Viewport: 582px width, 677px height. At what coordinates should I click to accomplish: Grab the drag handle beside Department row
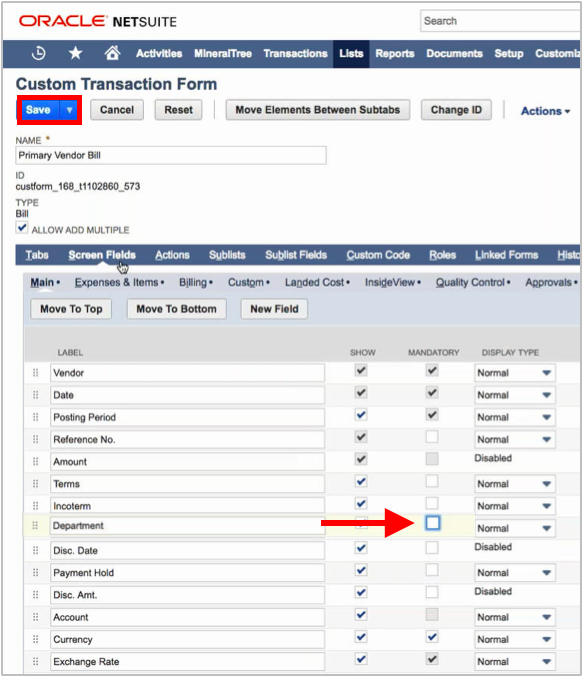[x=35, y=525]
